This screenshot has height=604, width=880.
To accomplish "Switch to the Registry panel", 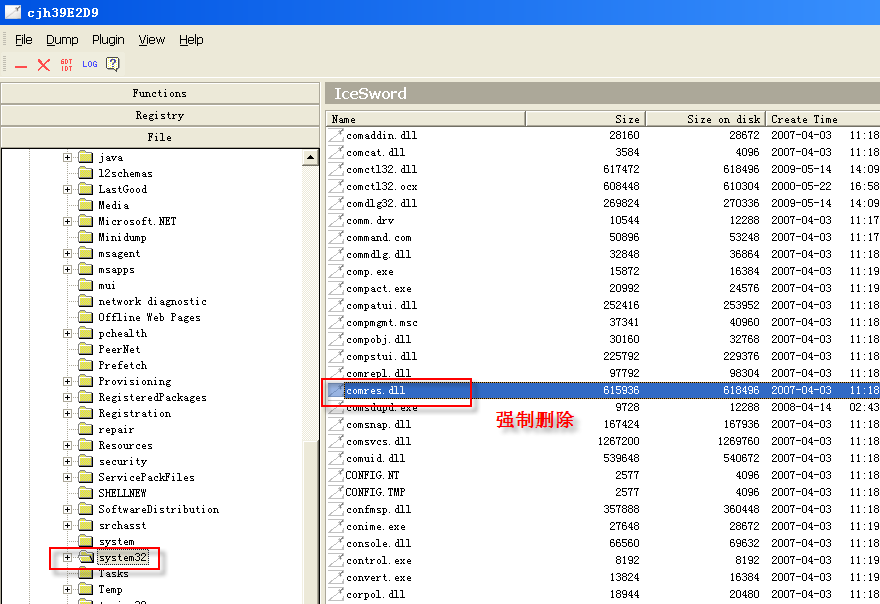I will point(160,115).
